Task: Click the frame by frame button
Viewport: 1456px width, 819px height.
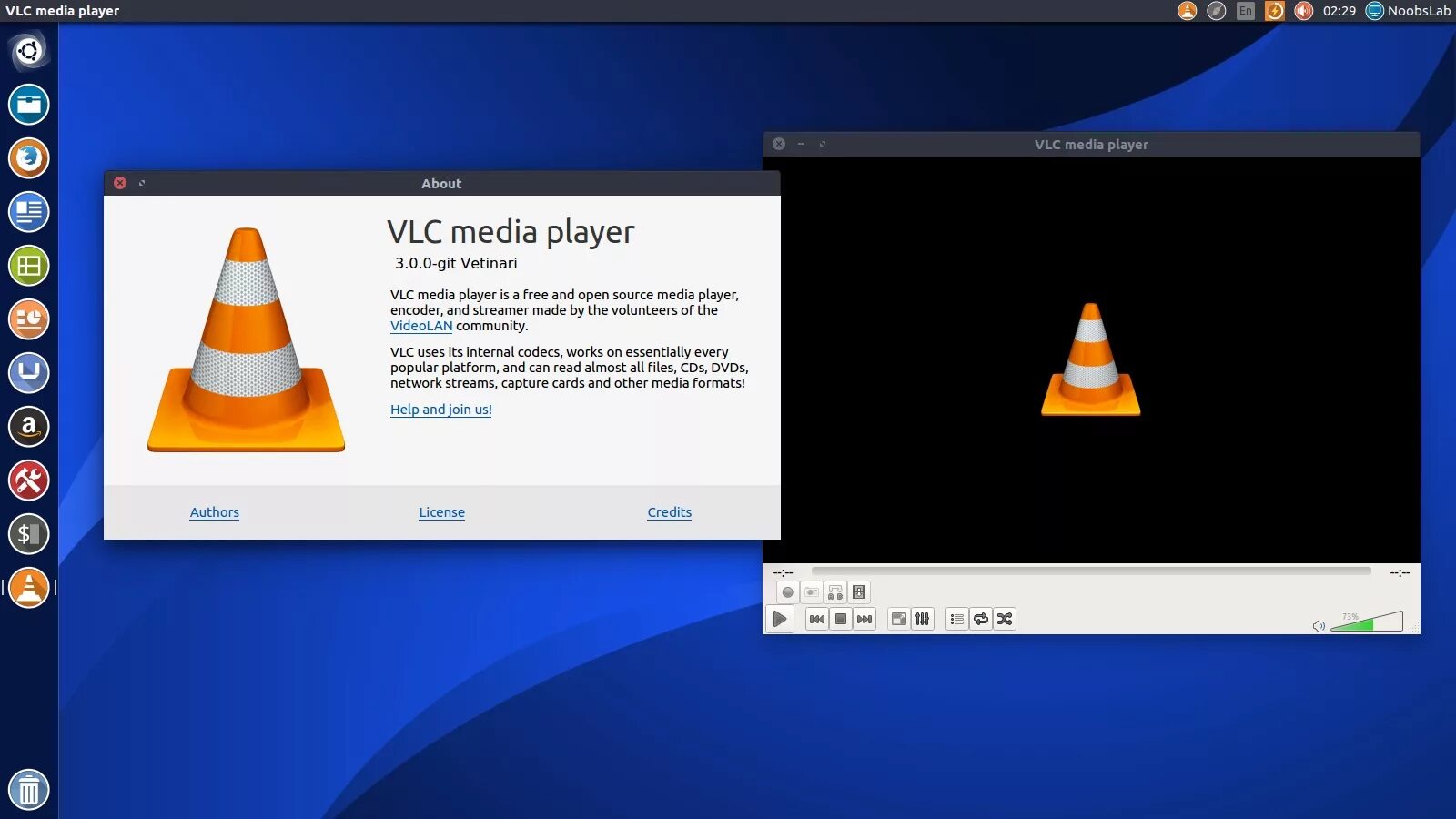Action: click(x=859, y=592)
